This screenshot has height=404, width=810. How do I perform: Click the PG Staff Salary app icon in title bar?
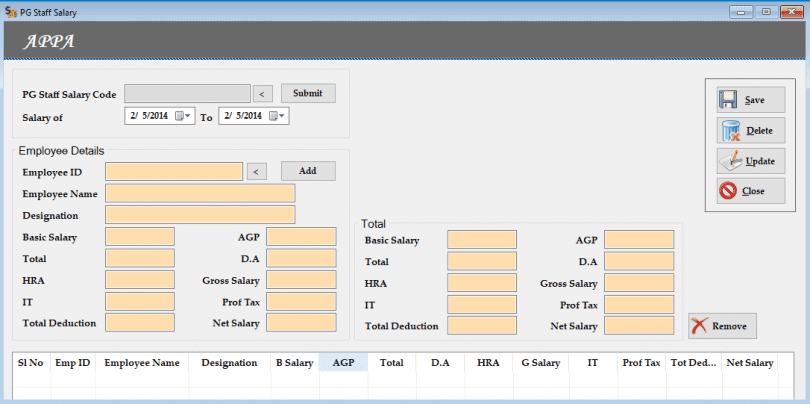click(10, 12)
